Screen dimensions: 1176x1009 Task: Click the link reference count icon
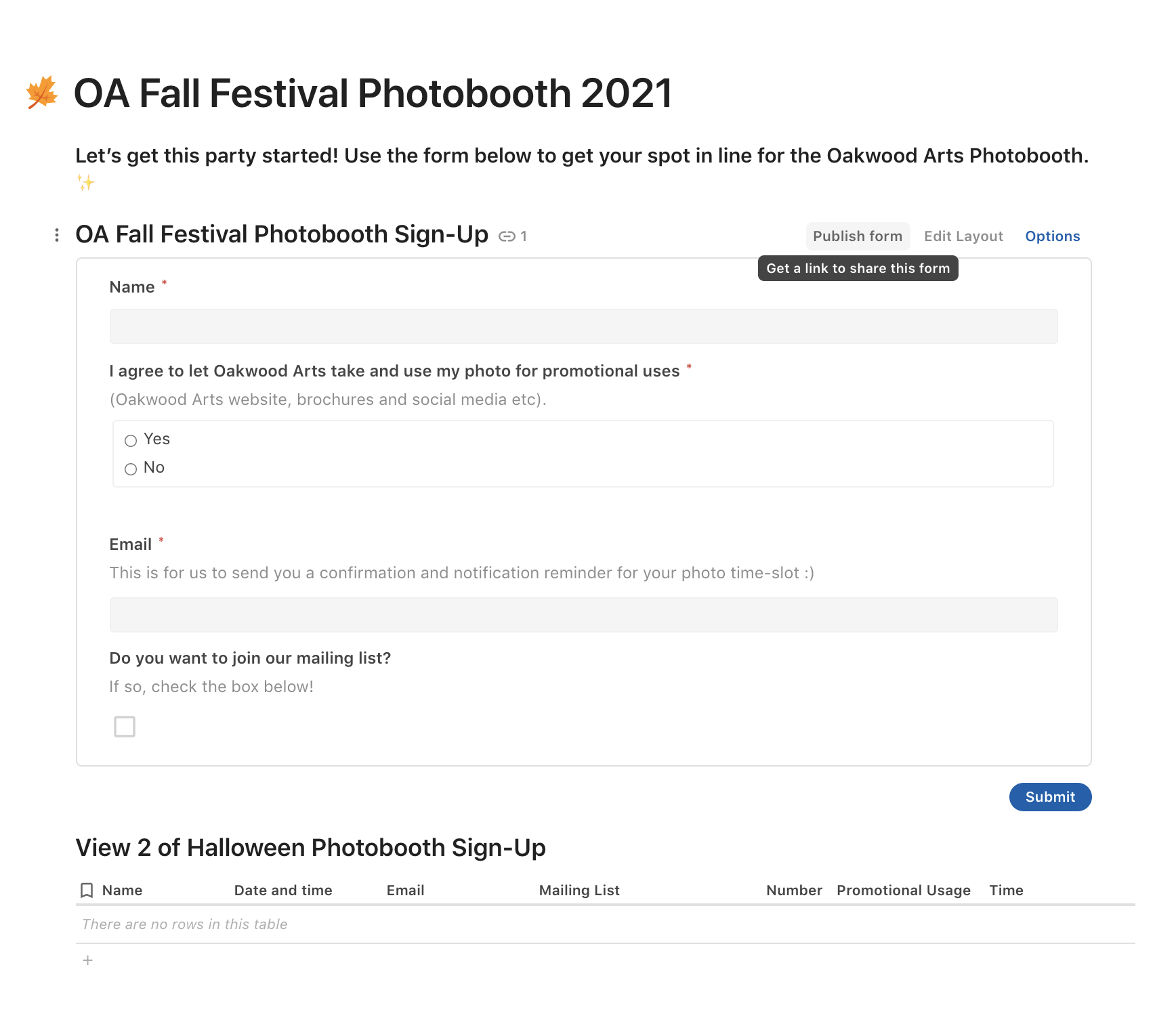click(x=507, y=236)
